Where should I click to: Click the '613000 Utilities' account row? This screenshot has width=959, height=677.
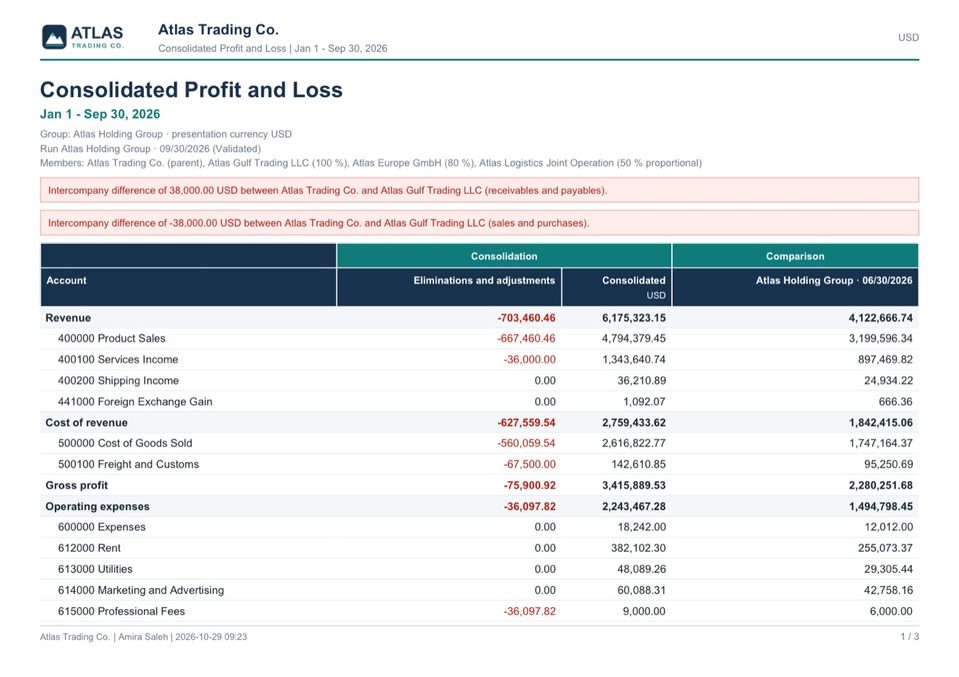(480, 569)
